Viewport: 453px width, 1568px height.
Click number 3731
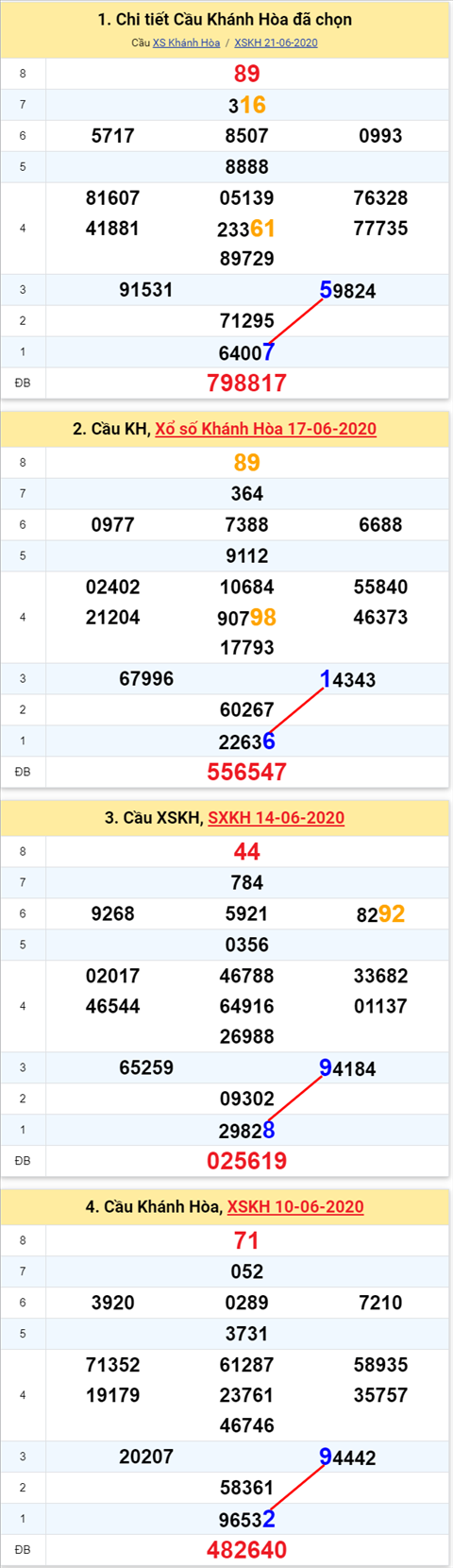(246, 1335)
